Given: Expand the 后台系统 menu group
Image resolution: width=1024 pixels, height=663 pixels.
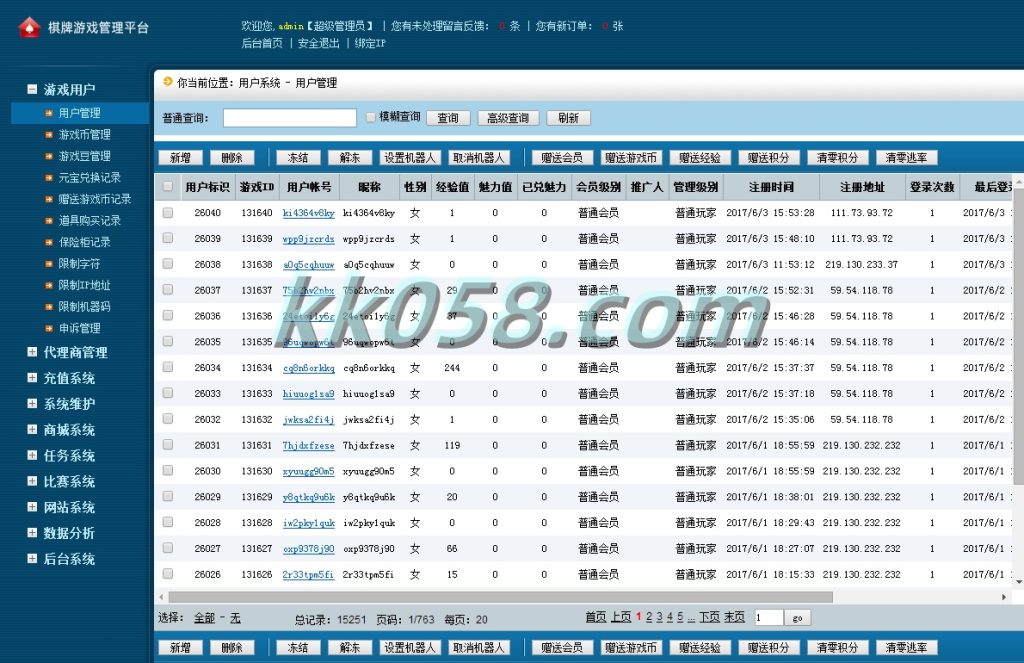Looking at the screenshot, I should click(x=32, y=558).
